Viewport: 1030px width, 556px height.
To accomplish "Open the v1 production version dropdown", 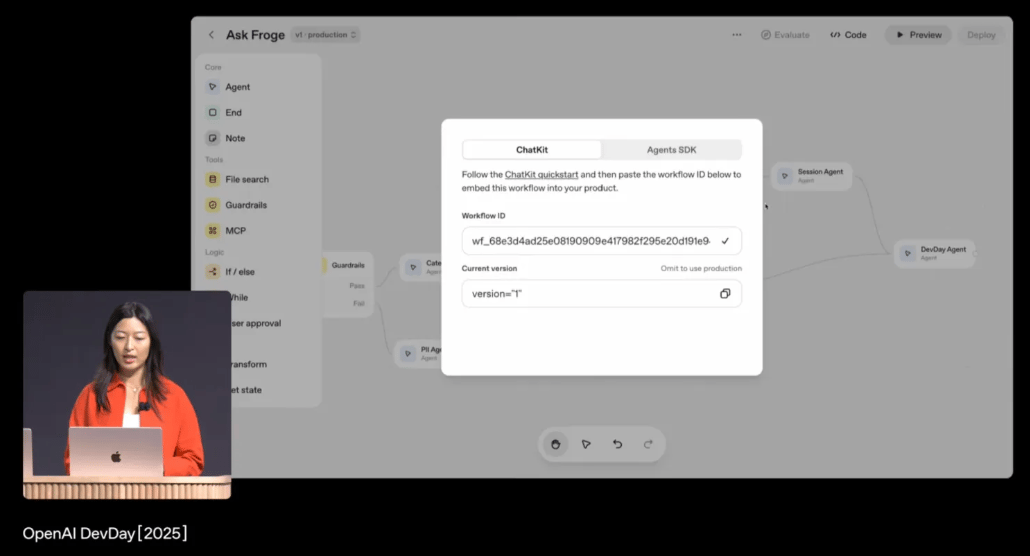I will [x=325, y=35].
